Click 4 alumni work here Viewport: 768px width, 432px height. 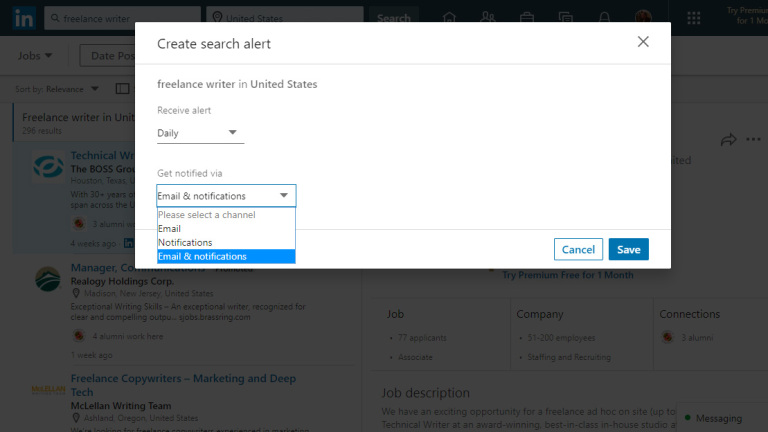point(127,336)
